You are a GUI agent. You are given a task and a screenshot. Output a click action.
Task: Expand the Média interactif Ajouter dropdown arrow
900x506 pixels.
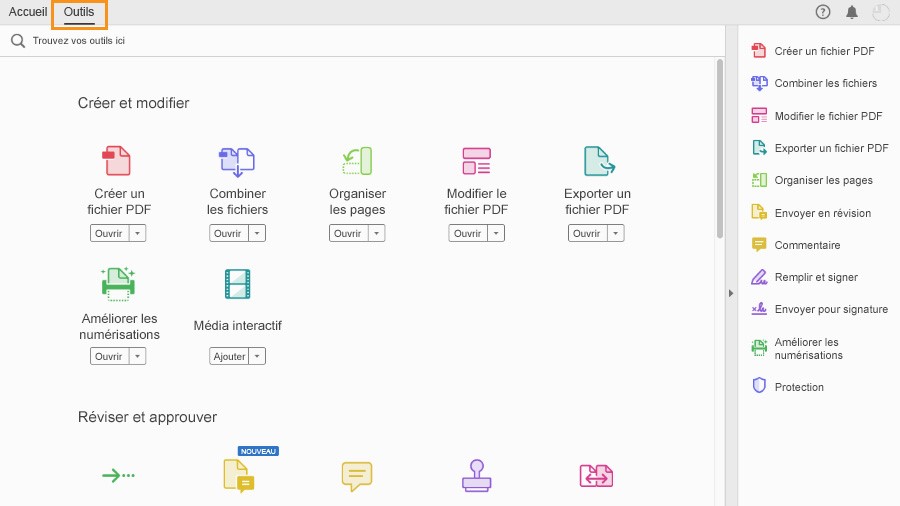(x=257, y=356)
